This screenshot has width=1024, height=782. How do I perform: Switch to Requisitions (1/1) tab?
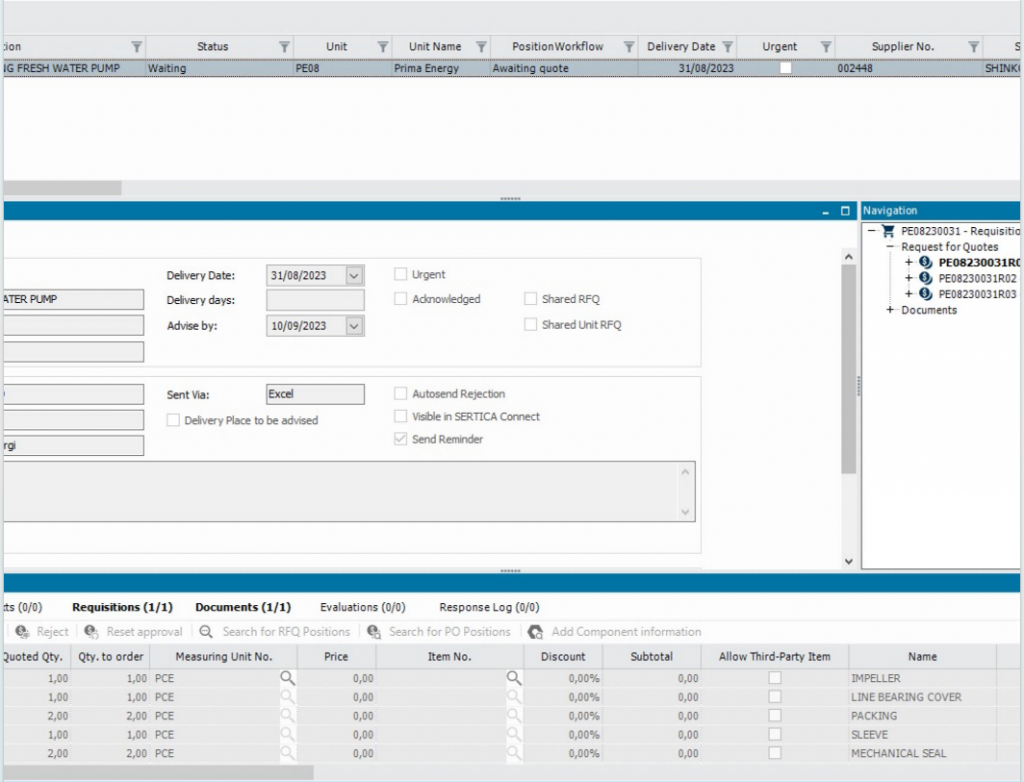pyautogui.click(x=122, y=608)
